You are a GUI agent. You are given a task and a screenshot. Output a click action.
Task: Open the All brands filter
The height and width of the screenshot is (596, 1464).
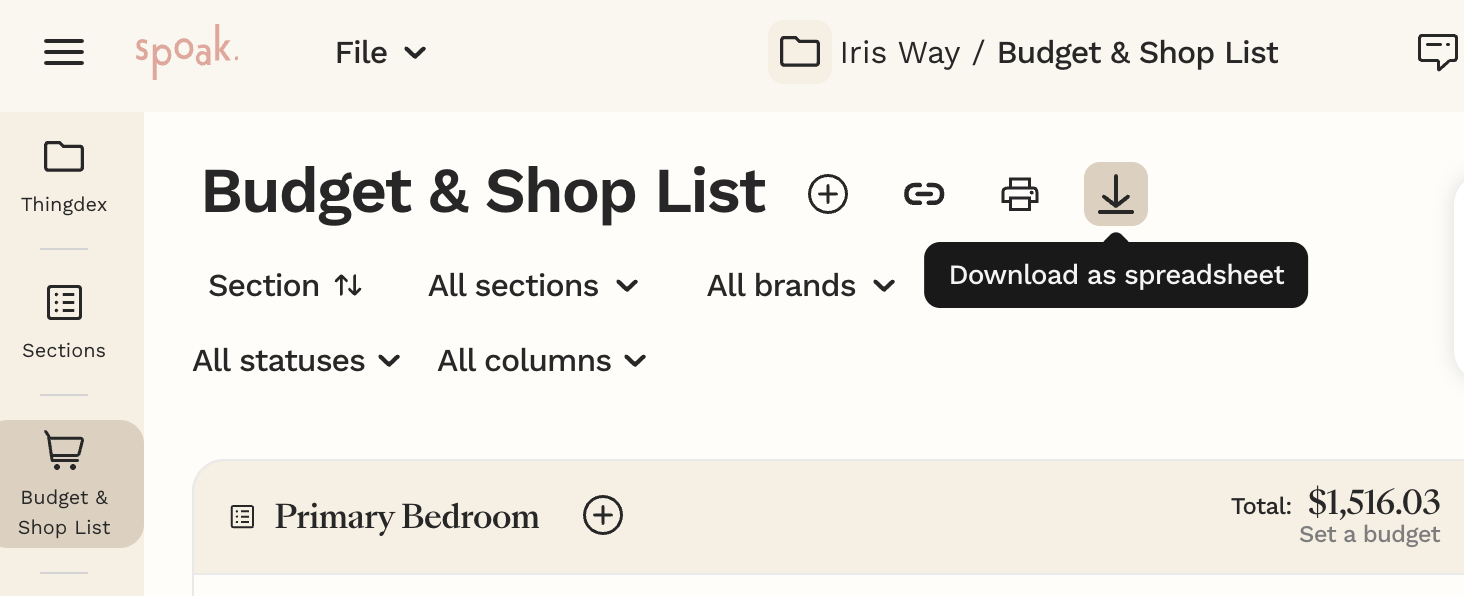point(801,286)
